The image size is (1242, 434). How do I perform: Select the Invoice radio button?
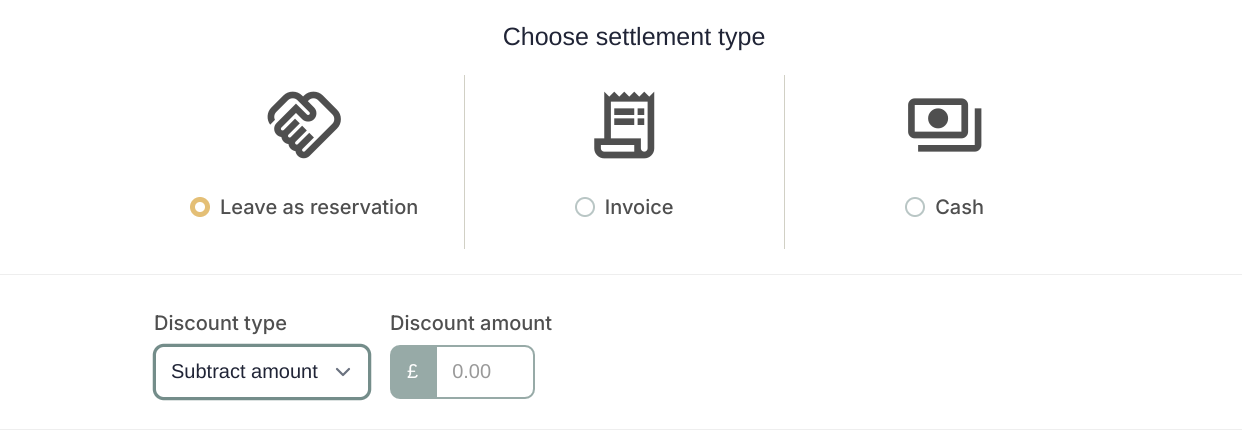click(585, 207)
